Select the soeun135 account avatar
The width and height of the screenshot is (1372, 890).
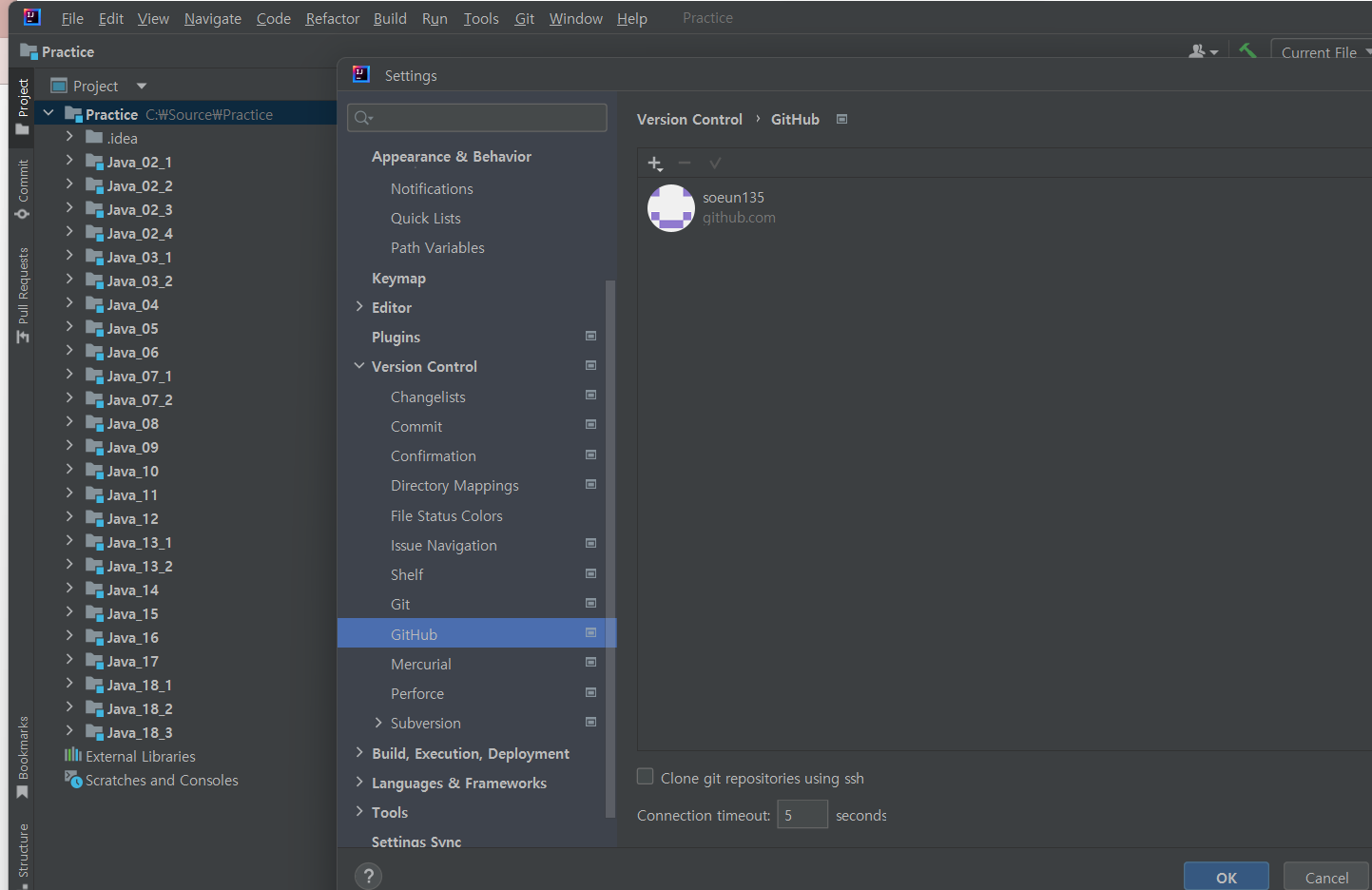coord(671,208)
